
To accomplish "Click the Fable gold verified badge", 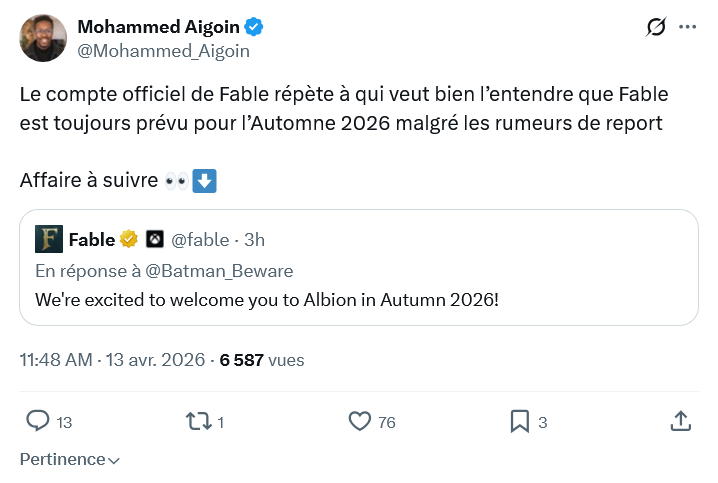I will [129, 239].
